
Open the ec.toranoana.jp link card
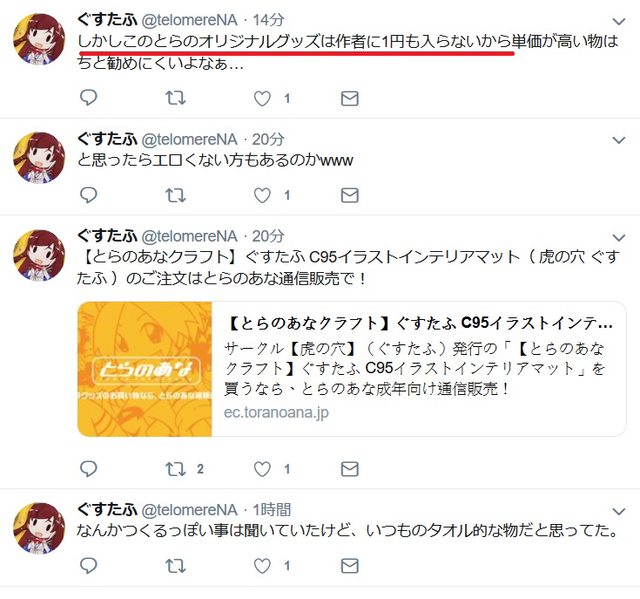[352, 369]
